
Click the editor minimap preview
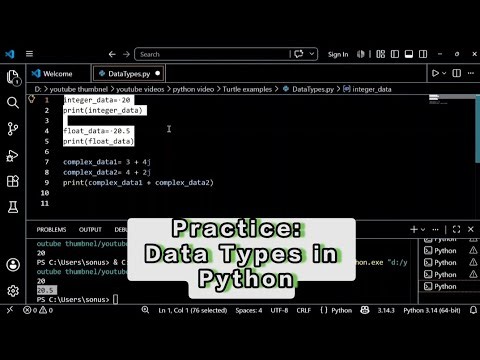coord(439,100)
